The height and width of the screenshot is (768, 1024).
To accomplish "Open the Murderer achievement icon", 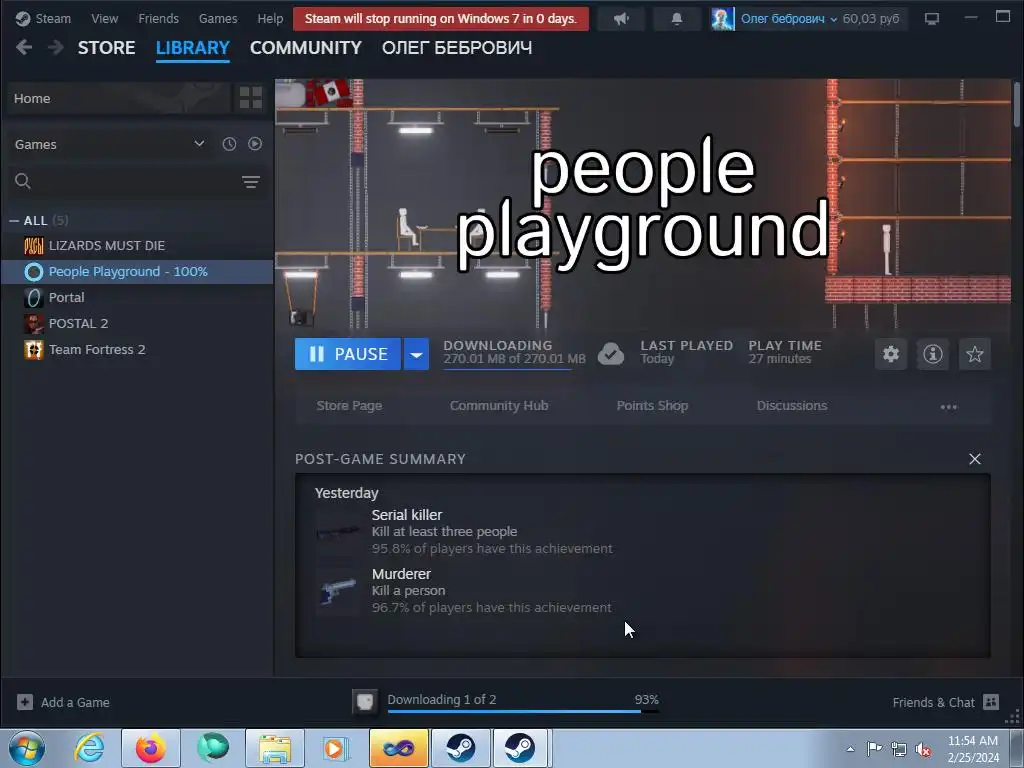I will click(x=337, y=592).
